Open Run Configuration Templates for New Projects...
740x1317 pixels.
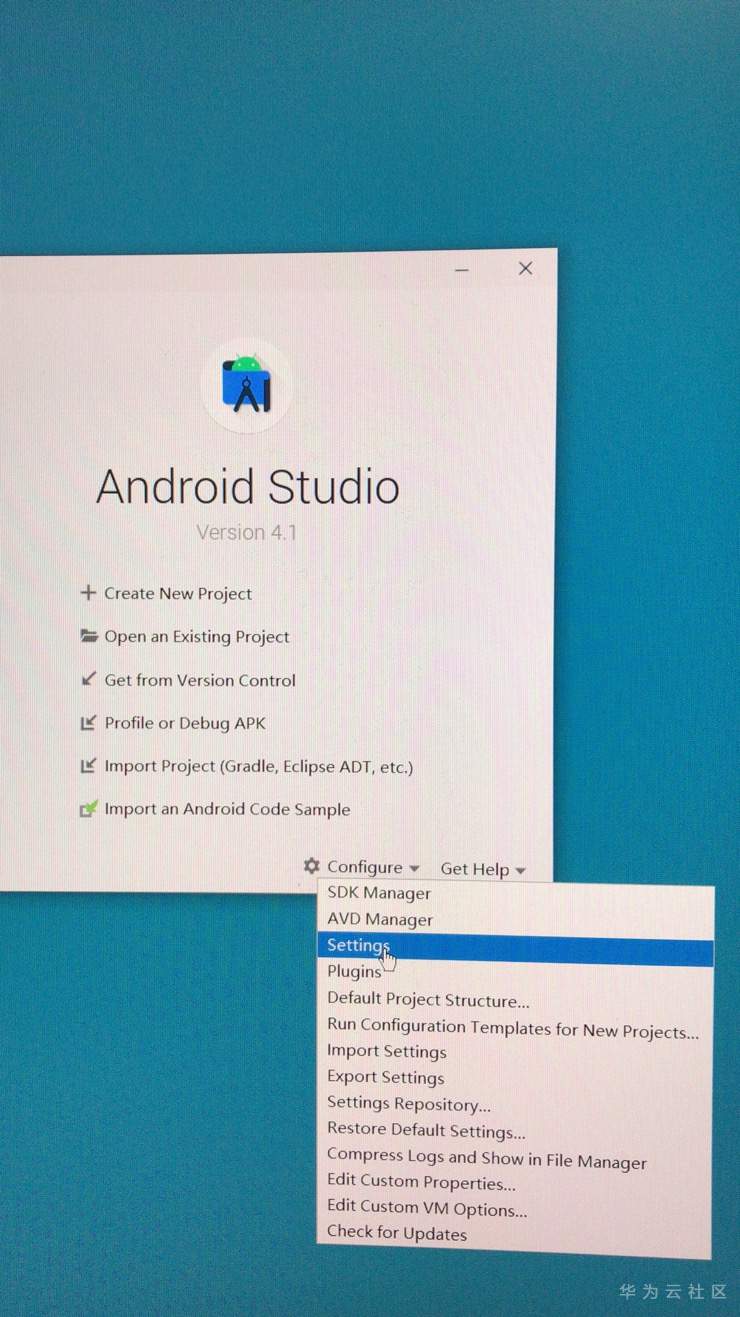pos(515,1027)
